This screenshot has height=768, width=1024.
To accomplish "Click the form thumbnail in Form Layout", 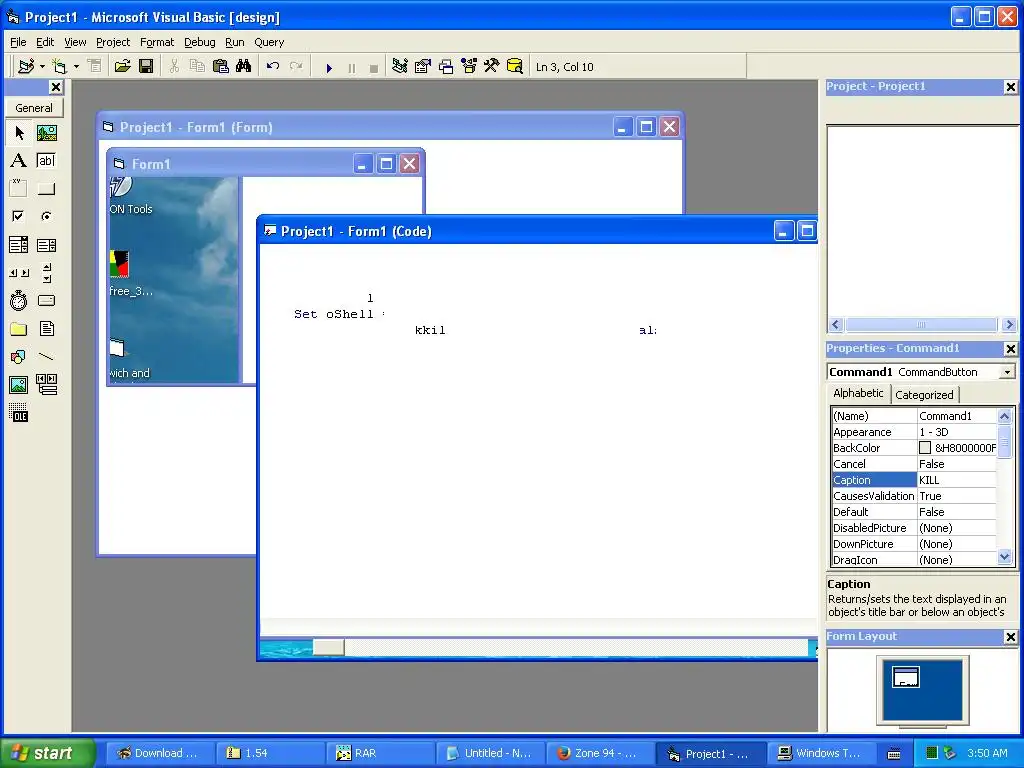I will tap(906, 677).
